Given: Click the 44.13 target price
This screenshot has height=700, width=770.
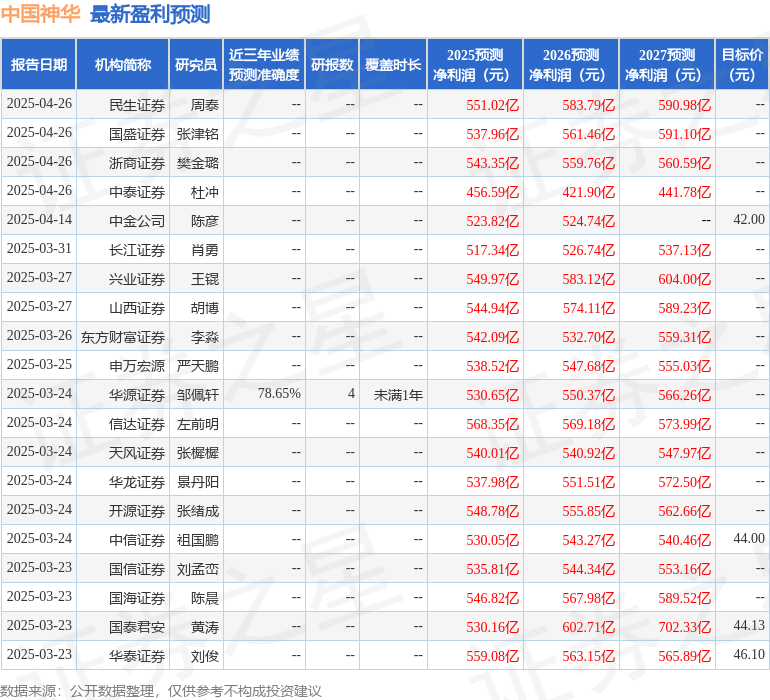Looking at the screenshot, I should coord(749,625).
